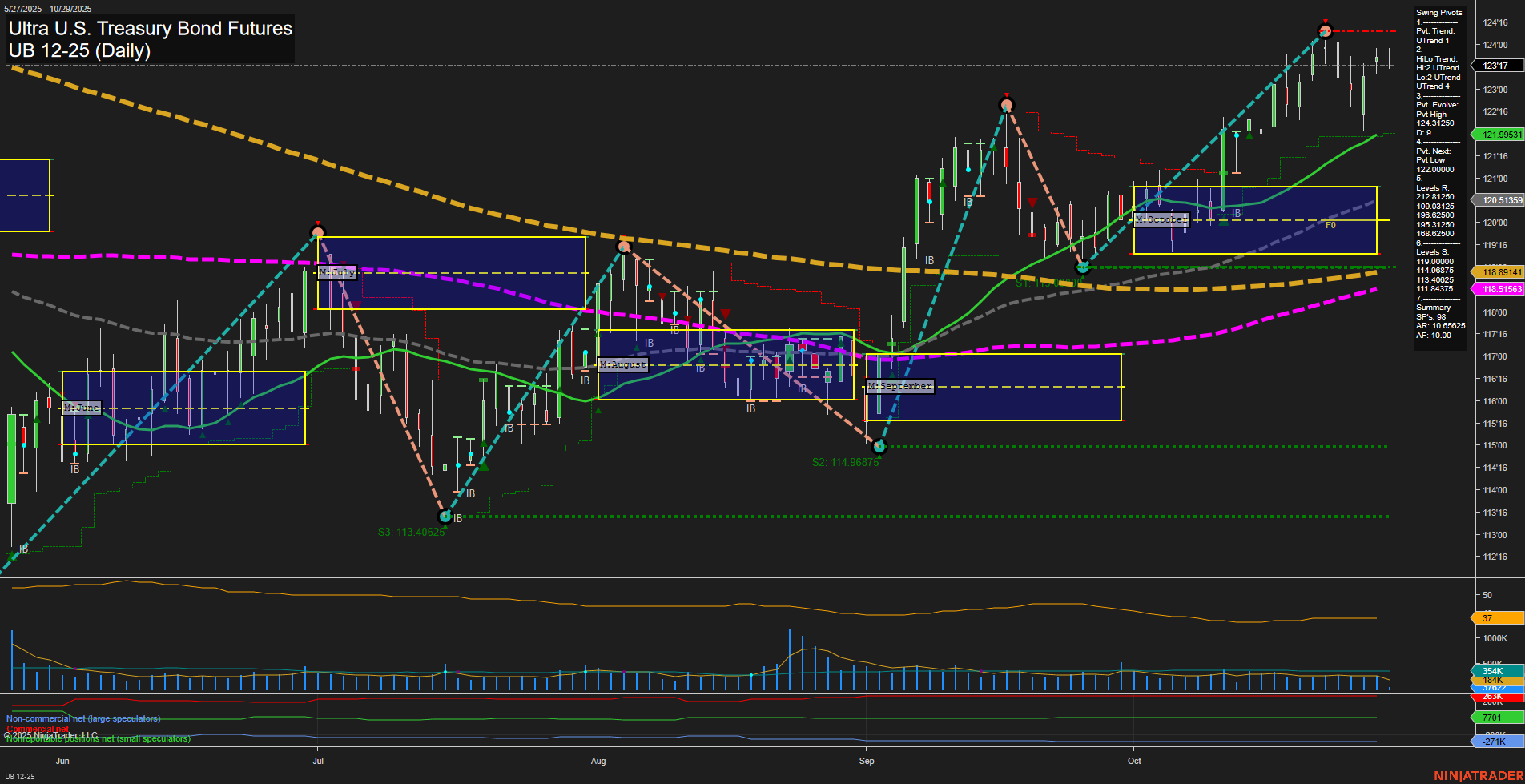Click the Swing Pivots info panel heading
Image resolution: width=1525 pixels, height=784 pixels.
coord(1438,13)
